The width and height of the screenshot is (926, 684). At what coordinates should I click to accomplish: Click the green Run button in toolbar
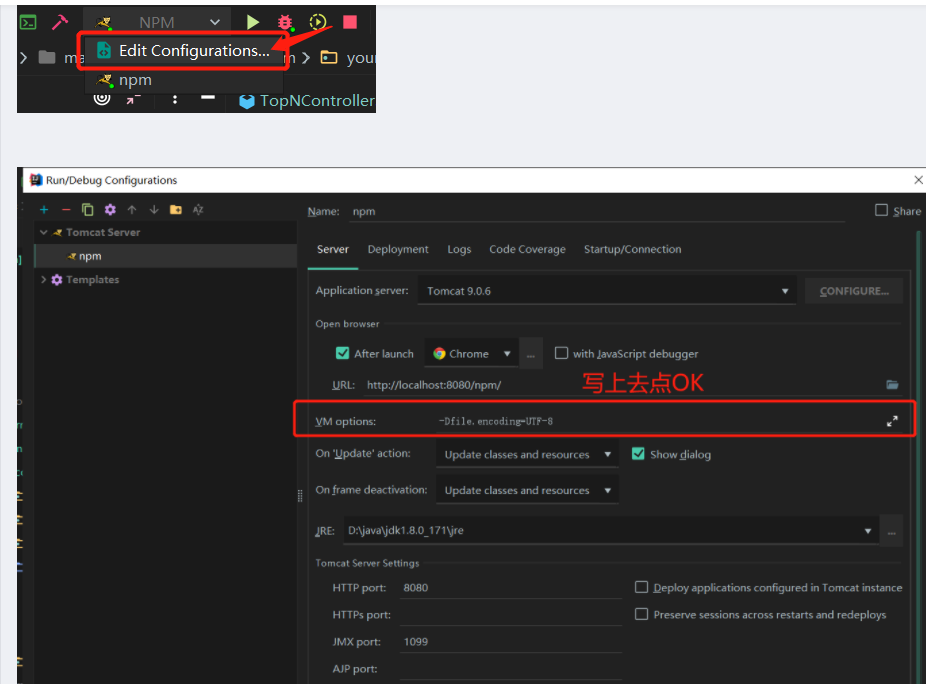pos(253,22)
